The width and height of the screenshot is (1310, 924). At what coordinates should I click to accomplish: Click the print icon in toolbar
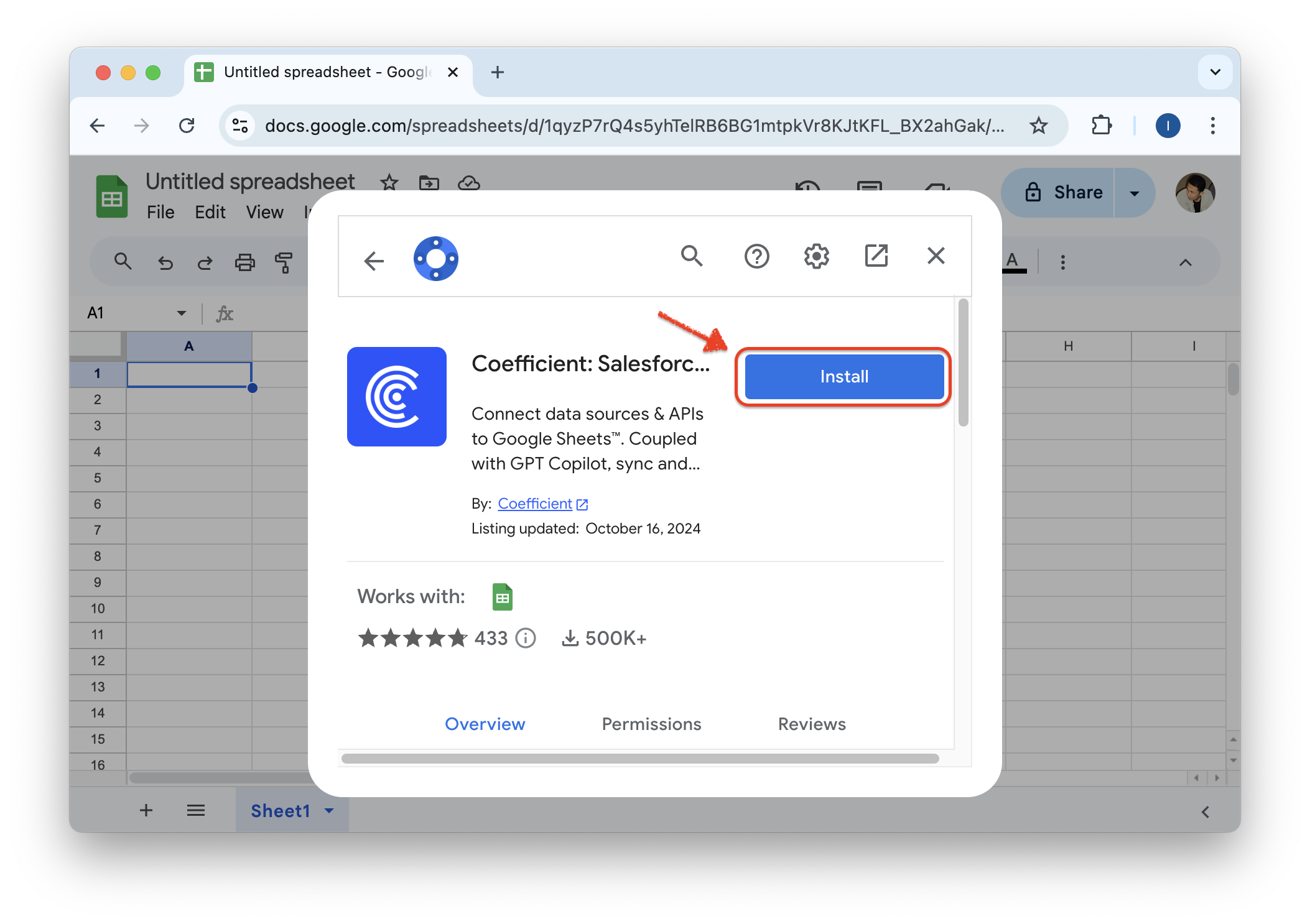[244, 262]
